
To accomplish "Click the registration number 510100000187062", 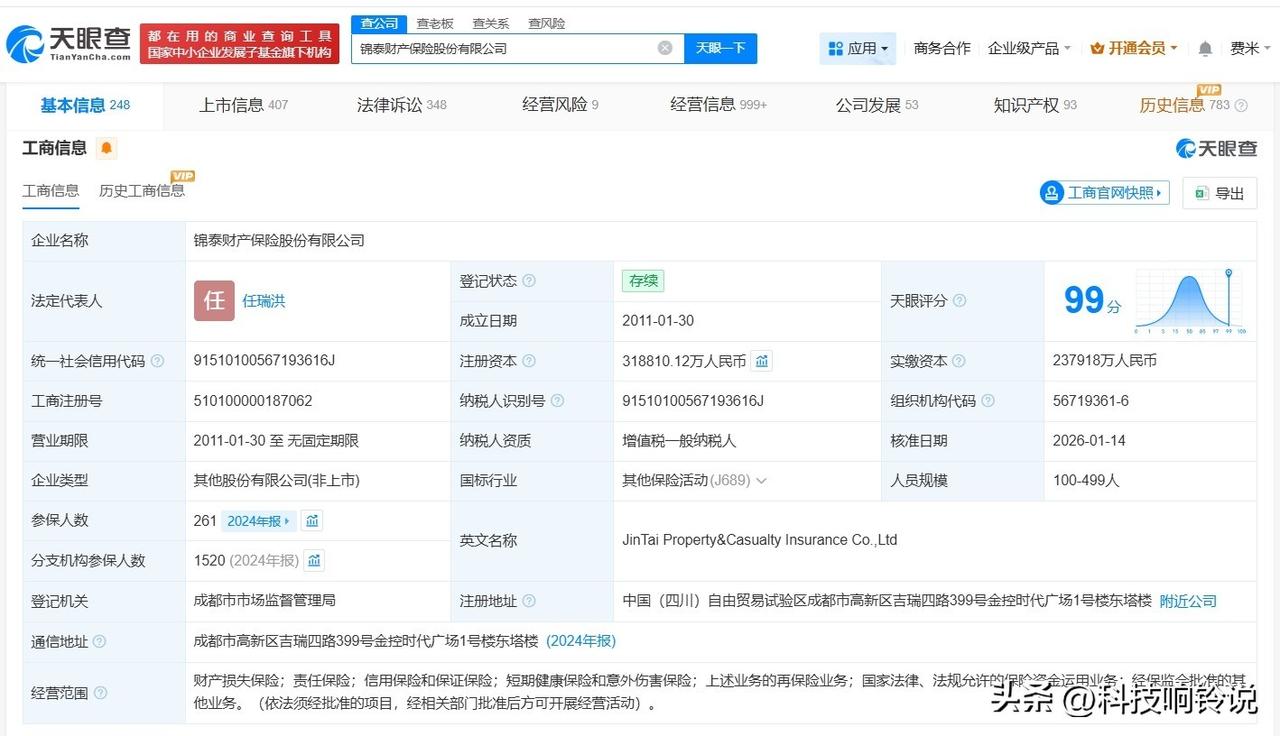I will pos(253,401).
